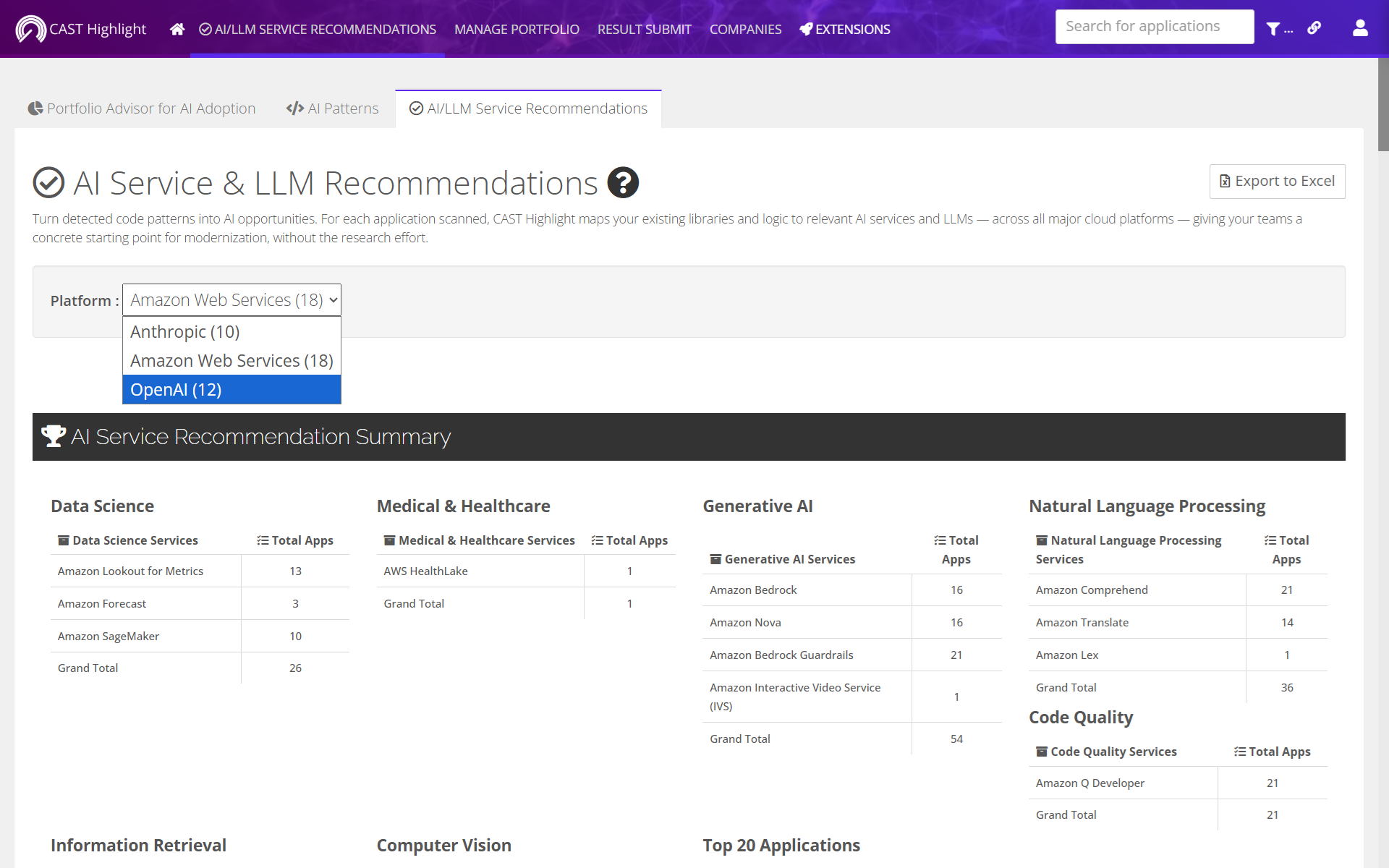Click Computer Vision heading
1389x868 pixels.
(443, 845)
